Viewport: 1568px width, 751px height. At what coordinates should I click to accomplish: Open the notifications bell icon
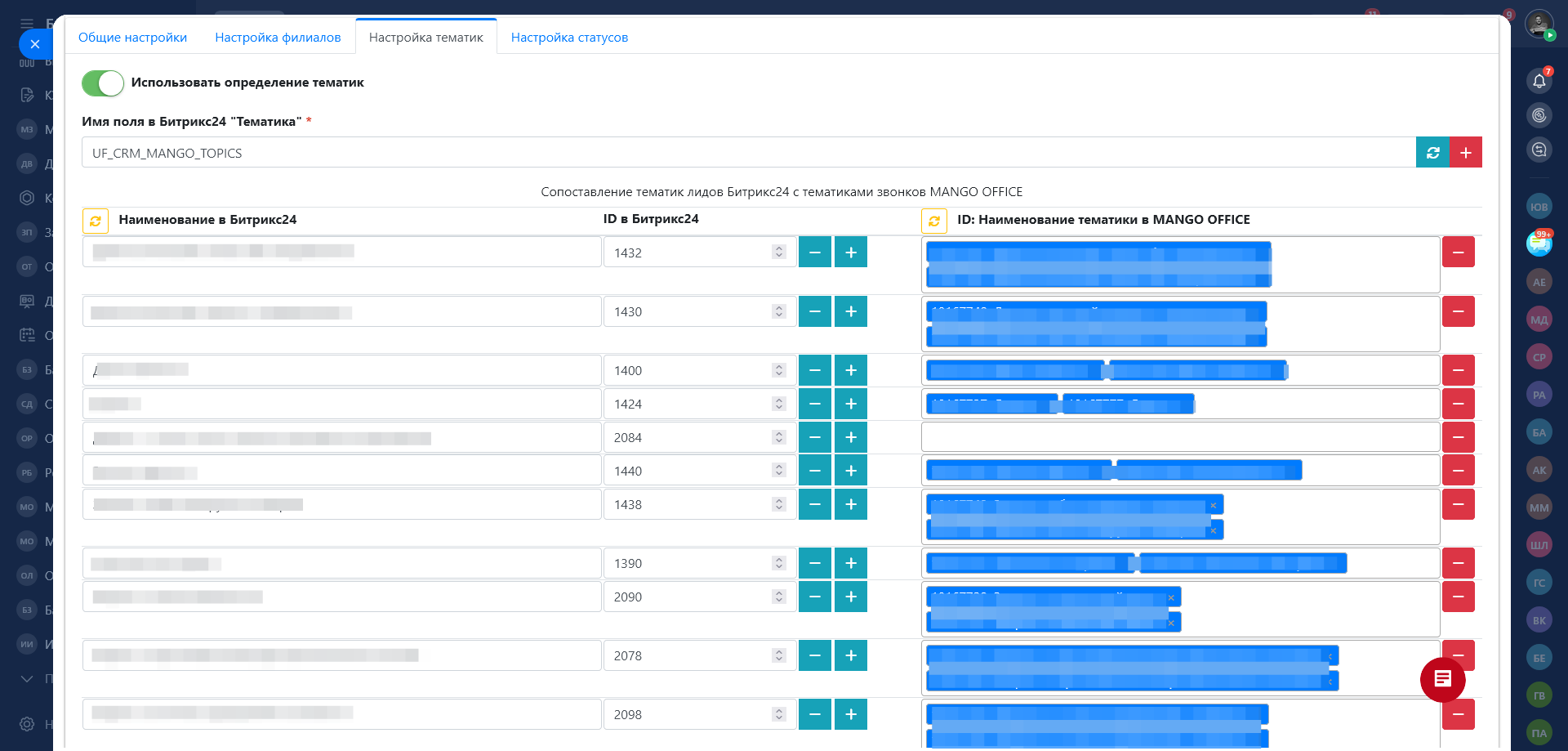pos(1539,81)
